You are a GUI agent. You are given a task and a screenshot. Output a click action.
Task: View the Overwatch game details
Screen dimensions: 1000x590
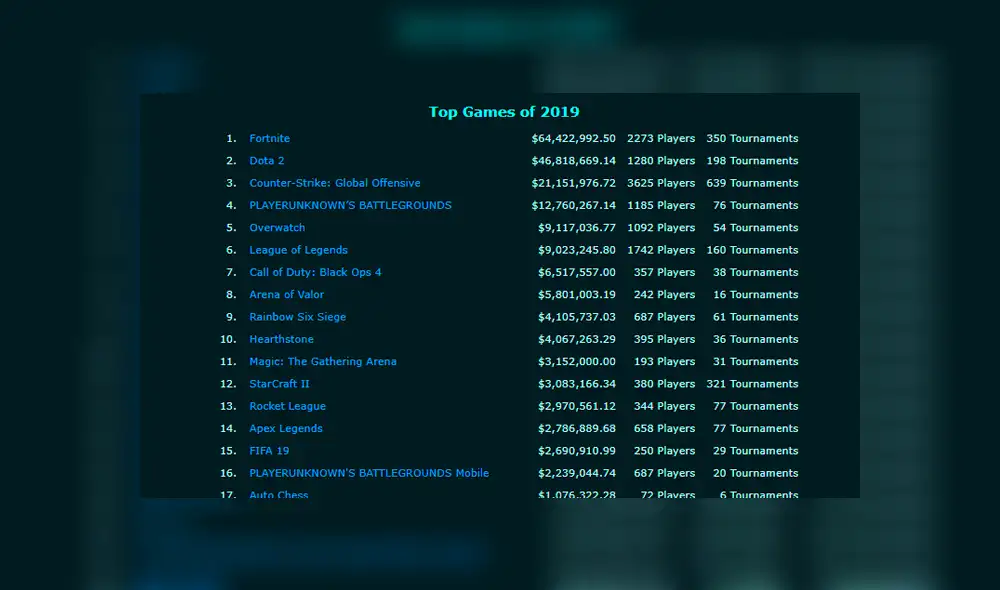(277, 227)
